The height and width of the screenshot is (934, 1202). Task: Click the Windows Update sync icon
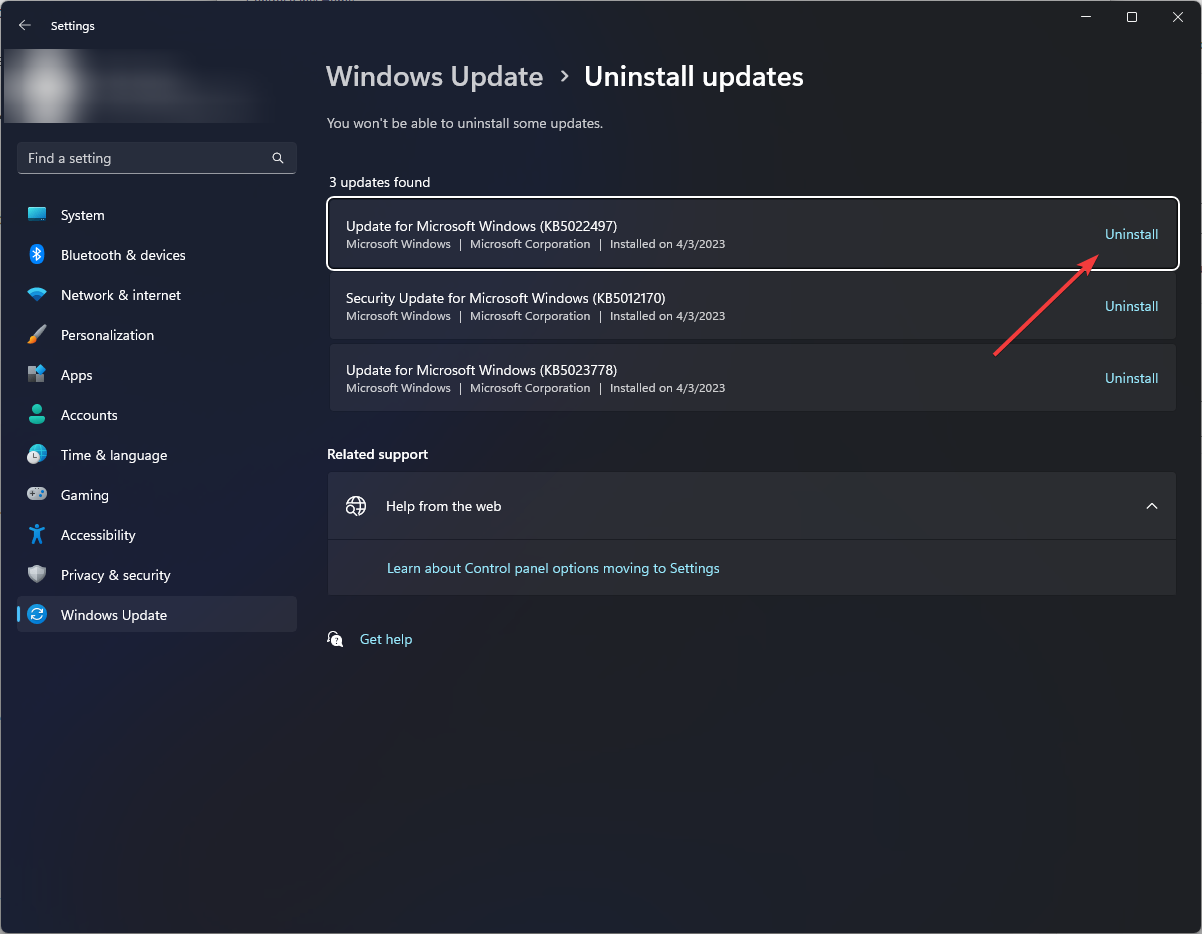(x=37, y=615)
